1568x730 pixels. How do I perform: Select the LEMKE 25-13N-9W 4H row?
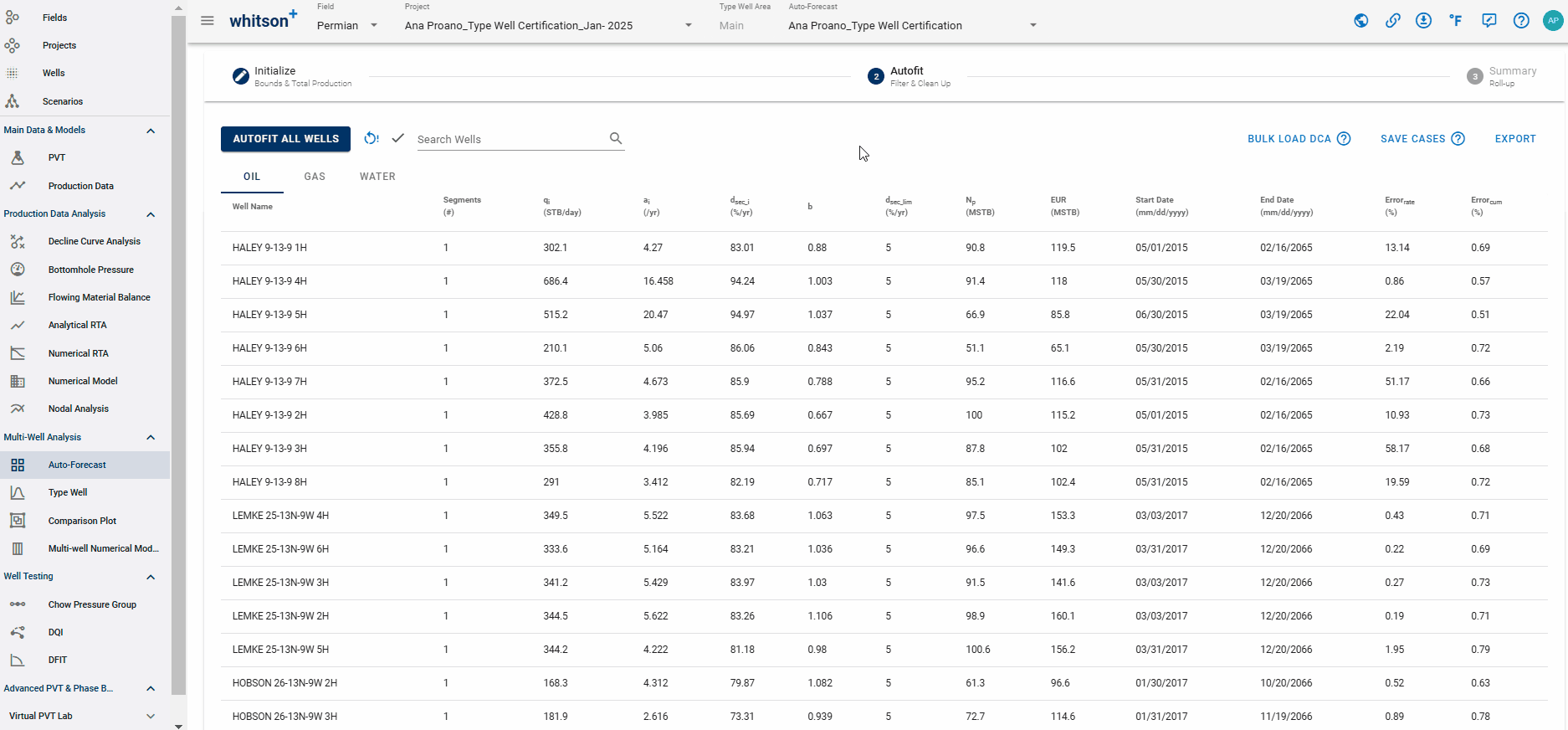coord(884,516)
